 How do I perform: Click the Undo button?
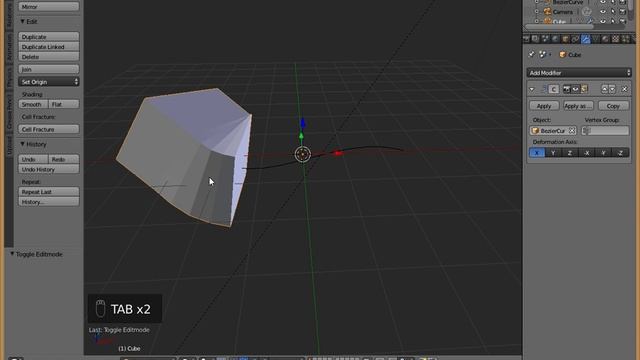pyautogui.click(x=33, y=159)
